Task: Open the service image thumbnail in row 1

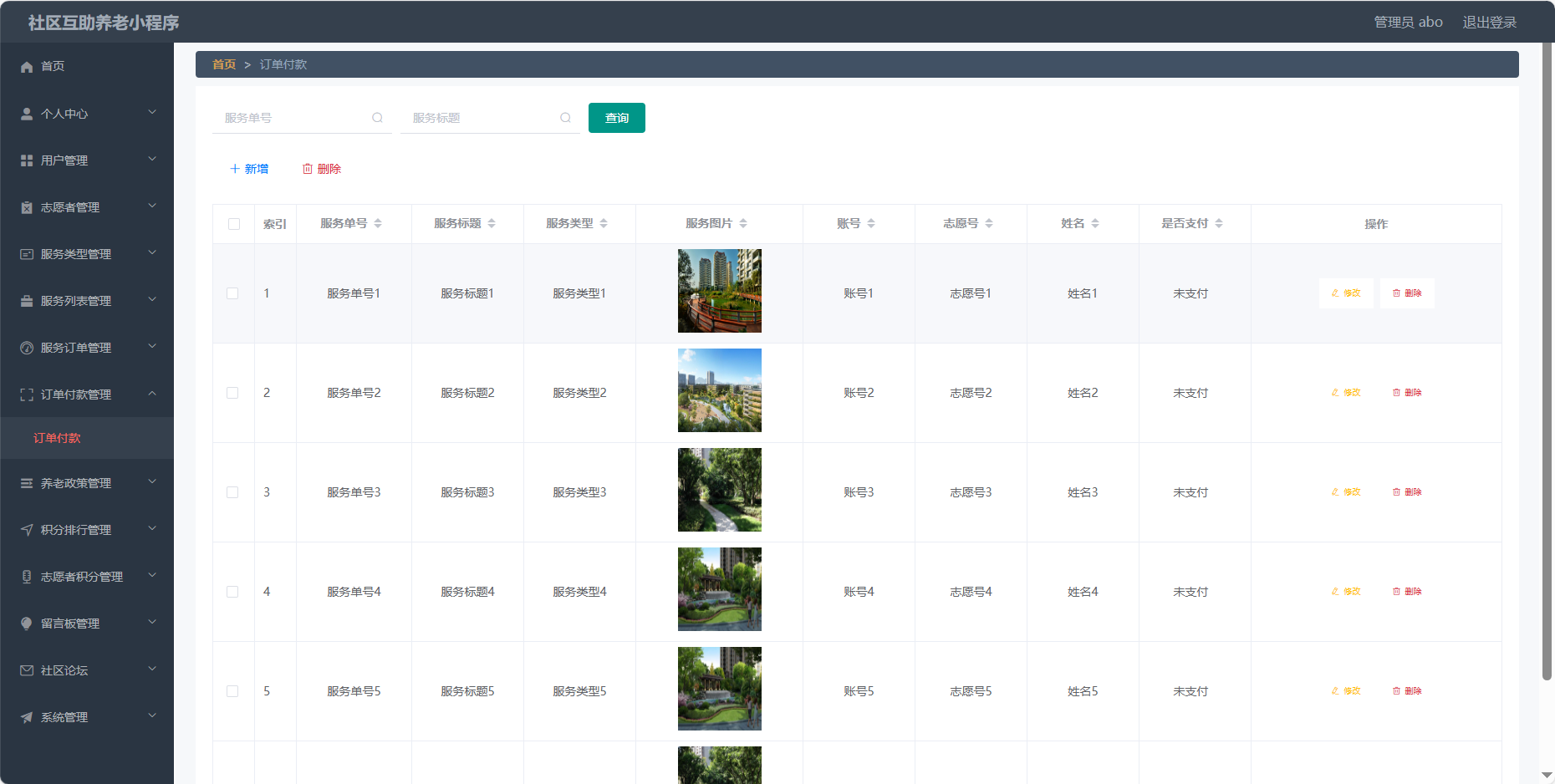Action: [x=720, y=291]
